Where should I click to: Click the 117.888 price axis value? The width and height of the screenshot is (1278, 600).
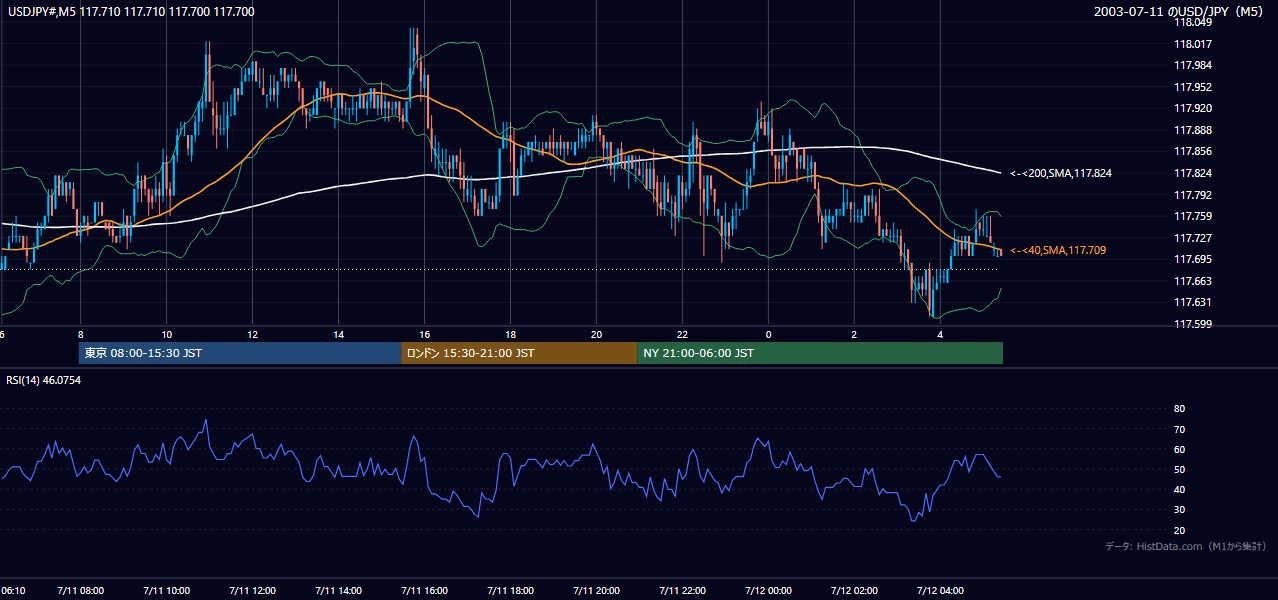click(x=1193, y=130)
